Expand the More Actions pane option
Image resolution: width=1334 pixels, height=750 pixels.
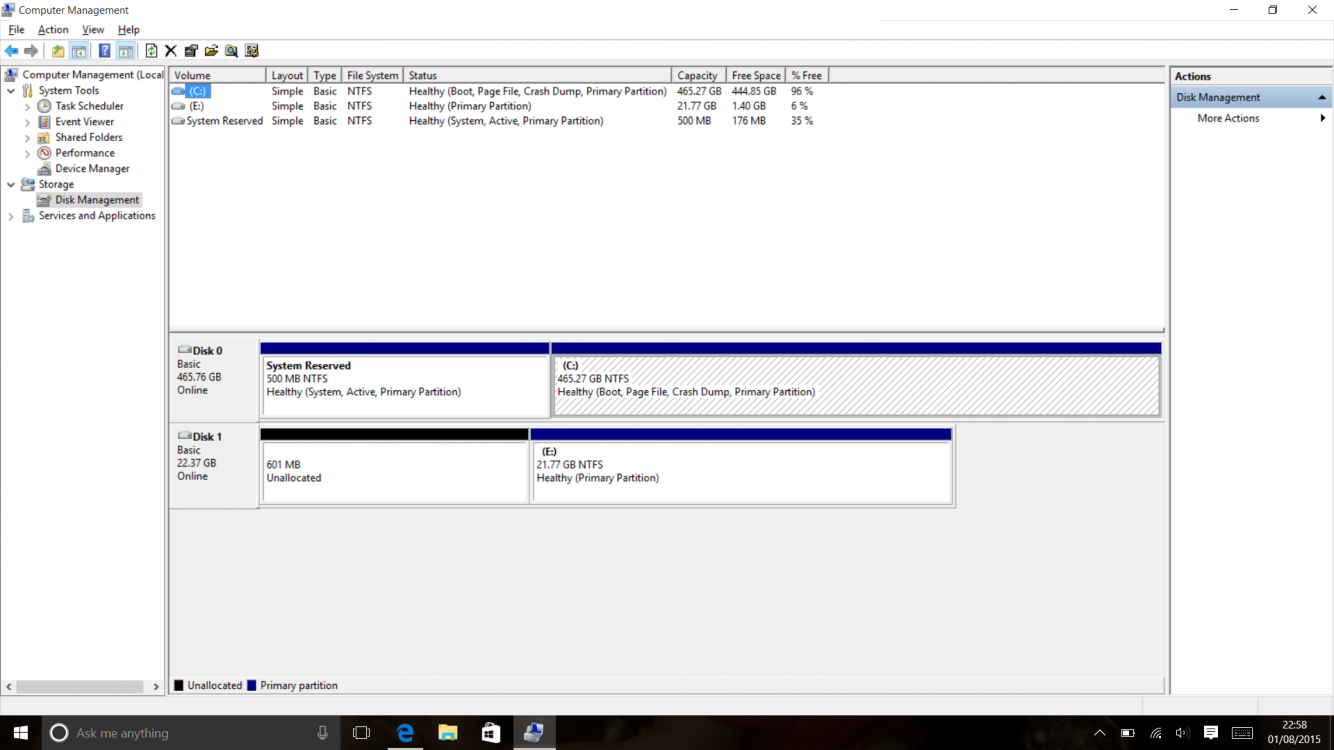click(1228, 118)
